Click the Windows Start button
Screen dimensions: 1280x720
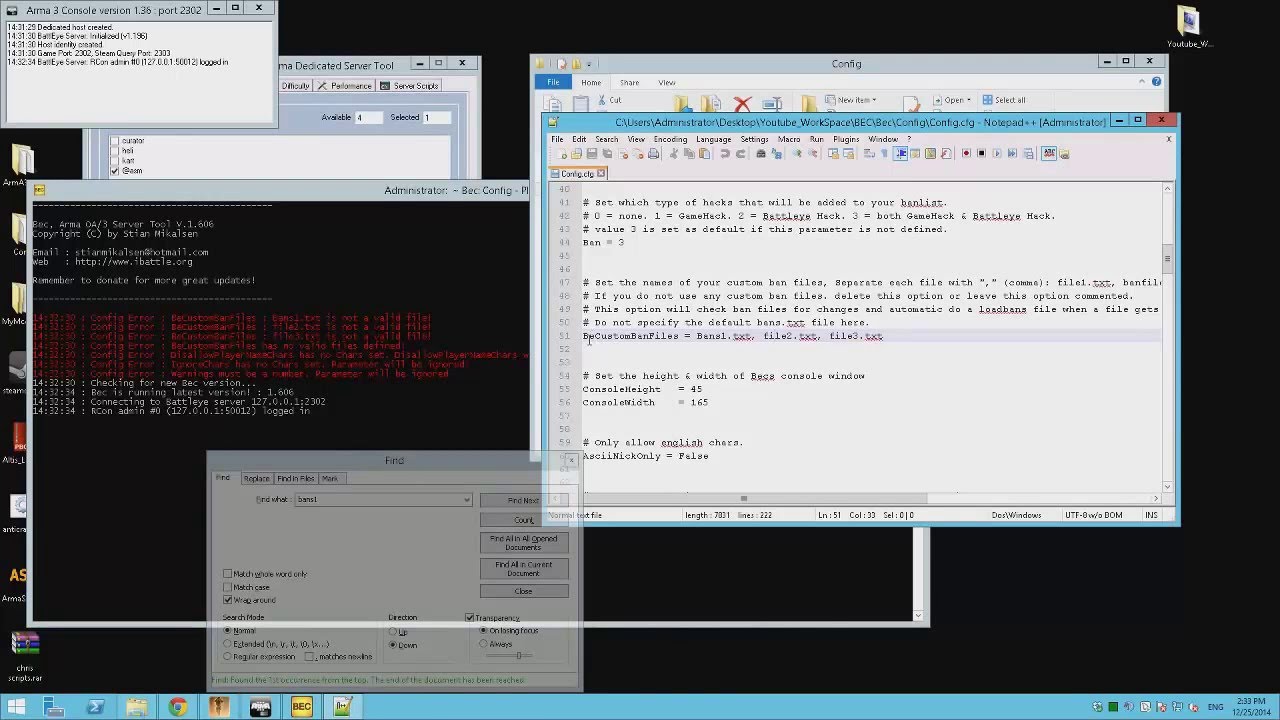15,707
